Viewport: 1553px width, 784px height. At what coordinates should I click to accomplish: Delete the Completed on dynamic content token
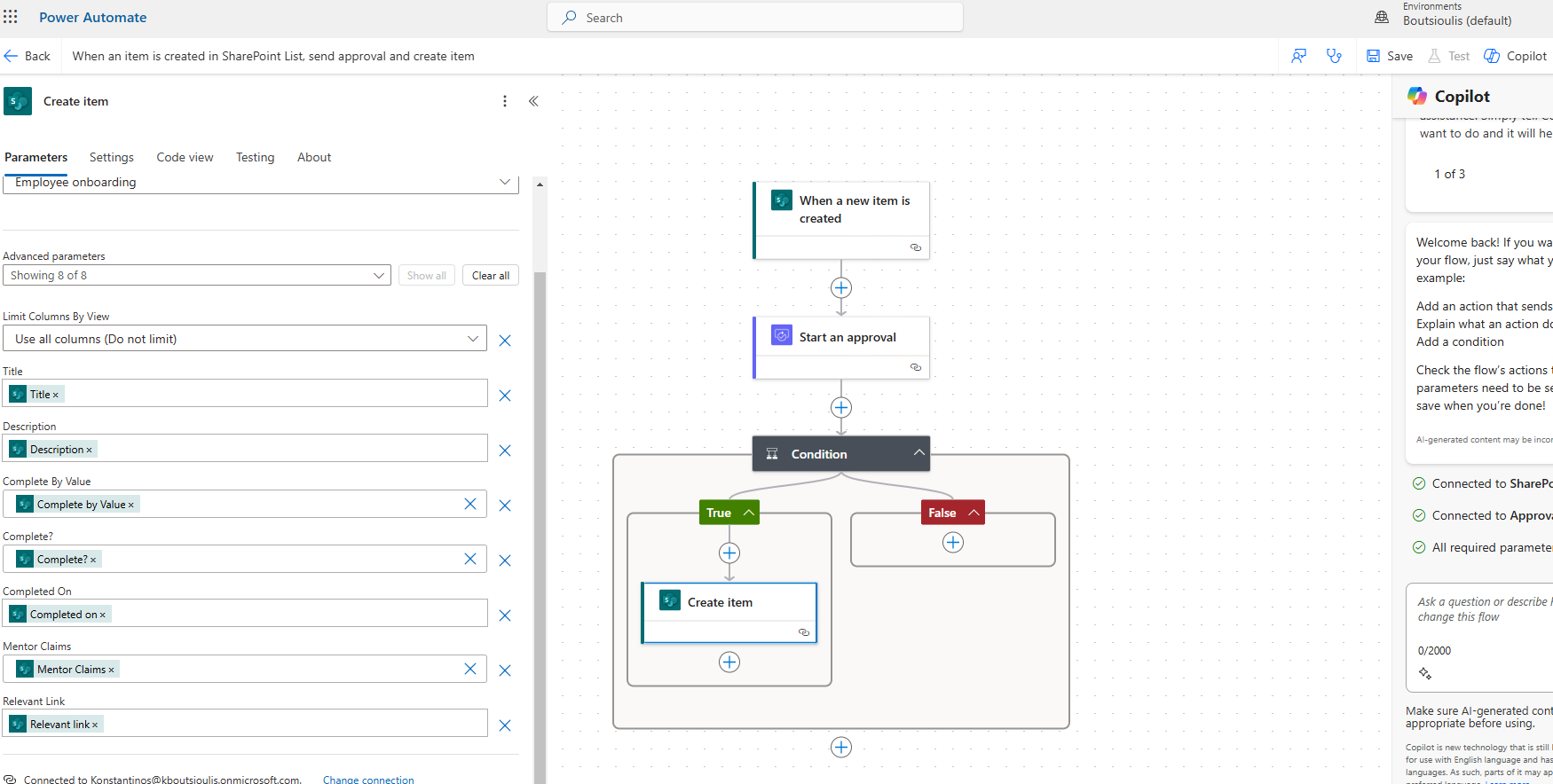point(102,615)
